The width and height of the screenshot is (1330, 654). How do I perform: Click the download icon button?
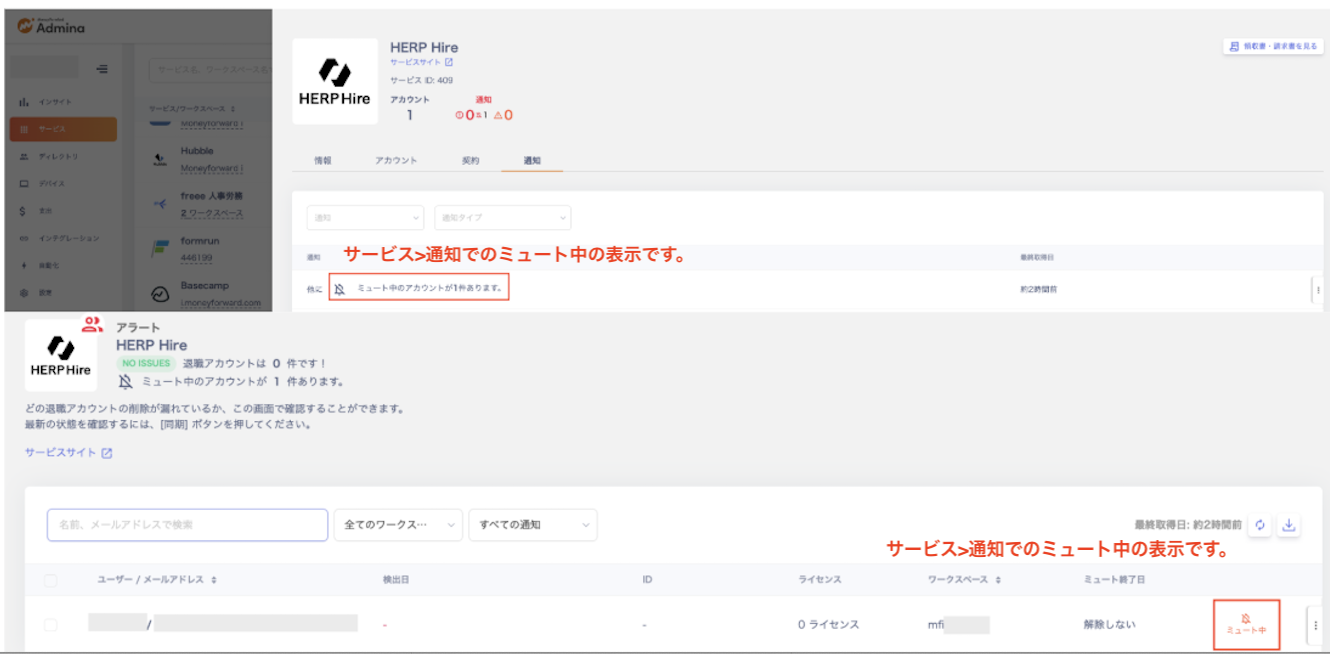1289,525
